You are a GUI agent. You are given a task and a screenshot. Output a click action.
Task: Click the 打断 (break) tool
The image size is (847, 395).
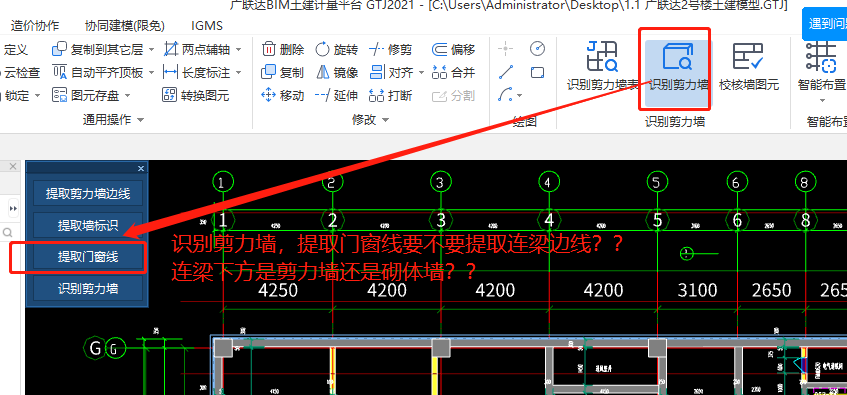(391, 96)
